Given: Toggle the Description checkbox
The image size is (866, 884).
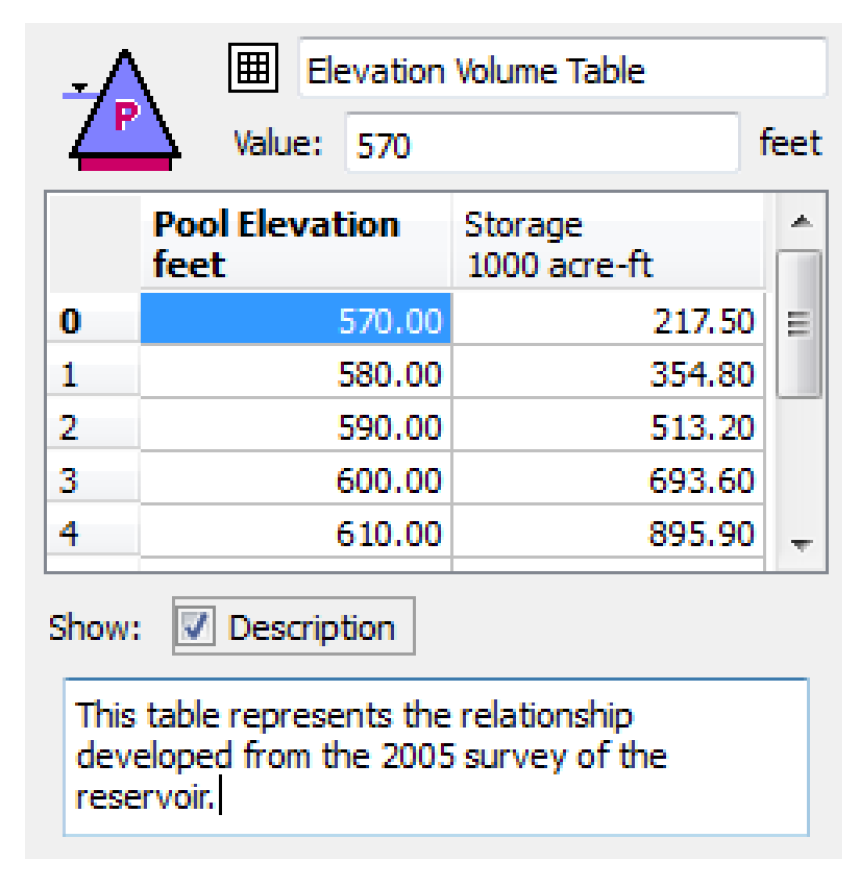Looking at the screenshot, I should tap(196, 628).
